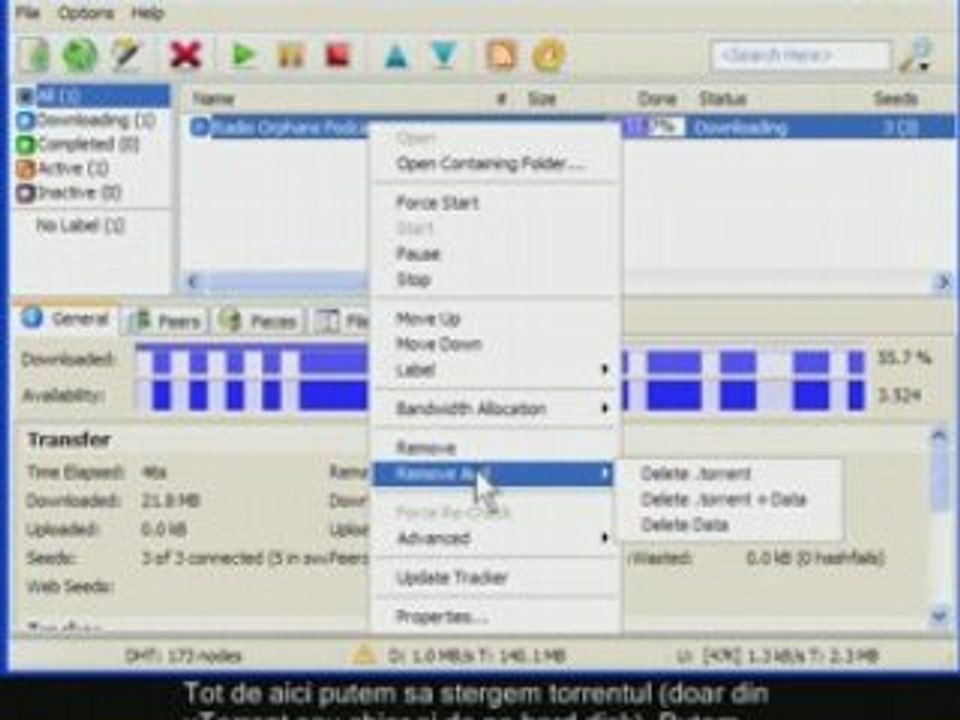Viewport: 960px width, 720px height.
Task: Expand the Remove And submenu
Action: click(495, 473)
